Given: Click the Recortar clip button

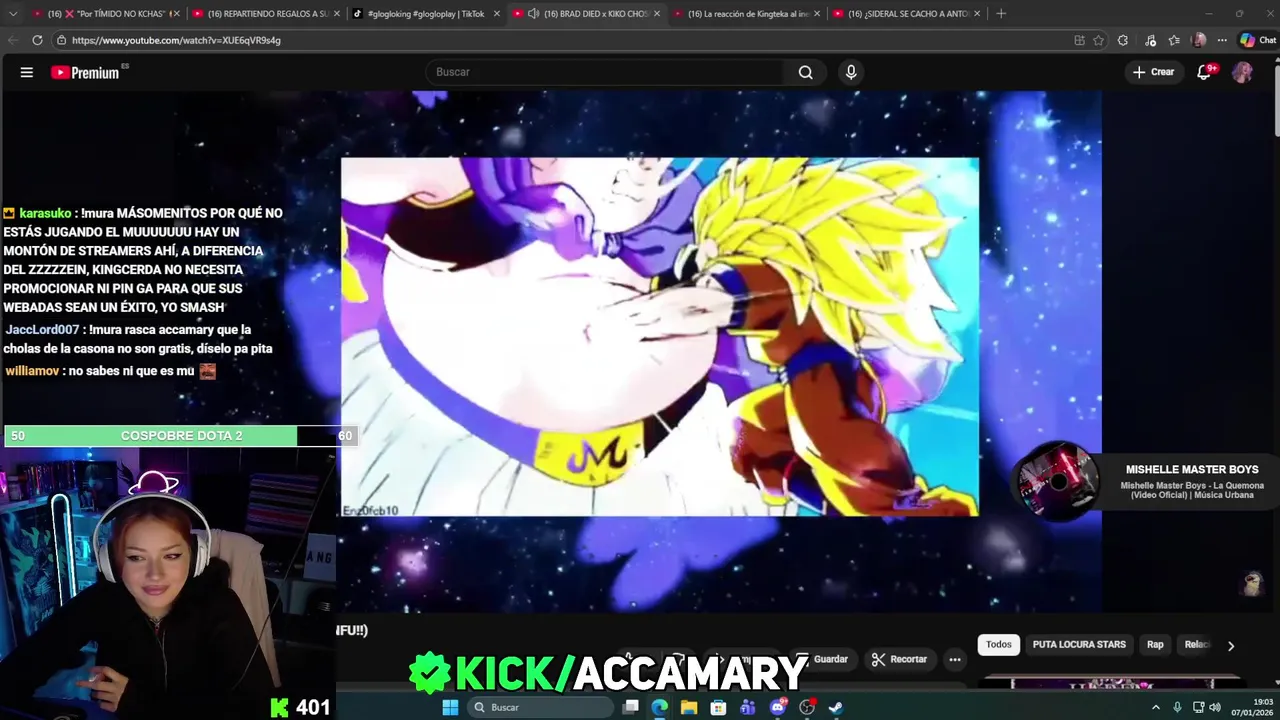Looking at the screenshot, I should coord(899,659).
